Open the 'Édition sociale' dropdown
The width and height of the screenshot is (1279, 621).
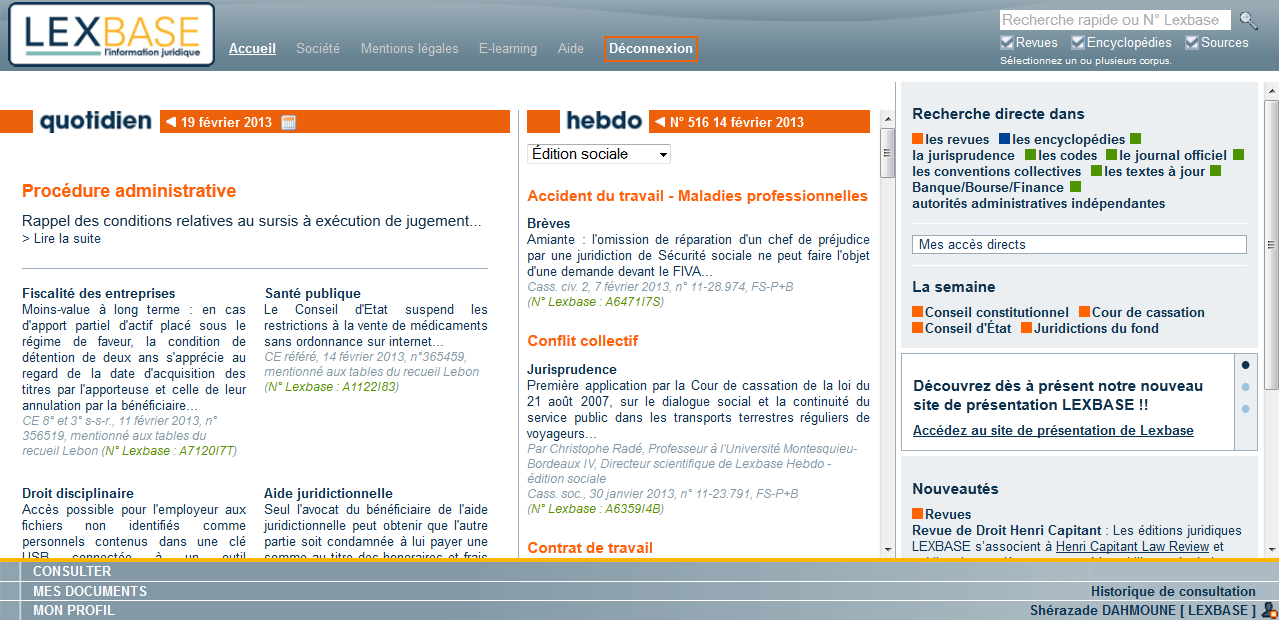click(x=599, y=154)
